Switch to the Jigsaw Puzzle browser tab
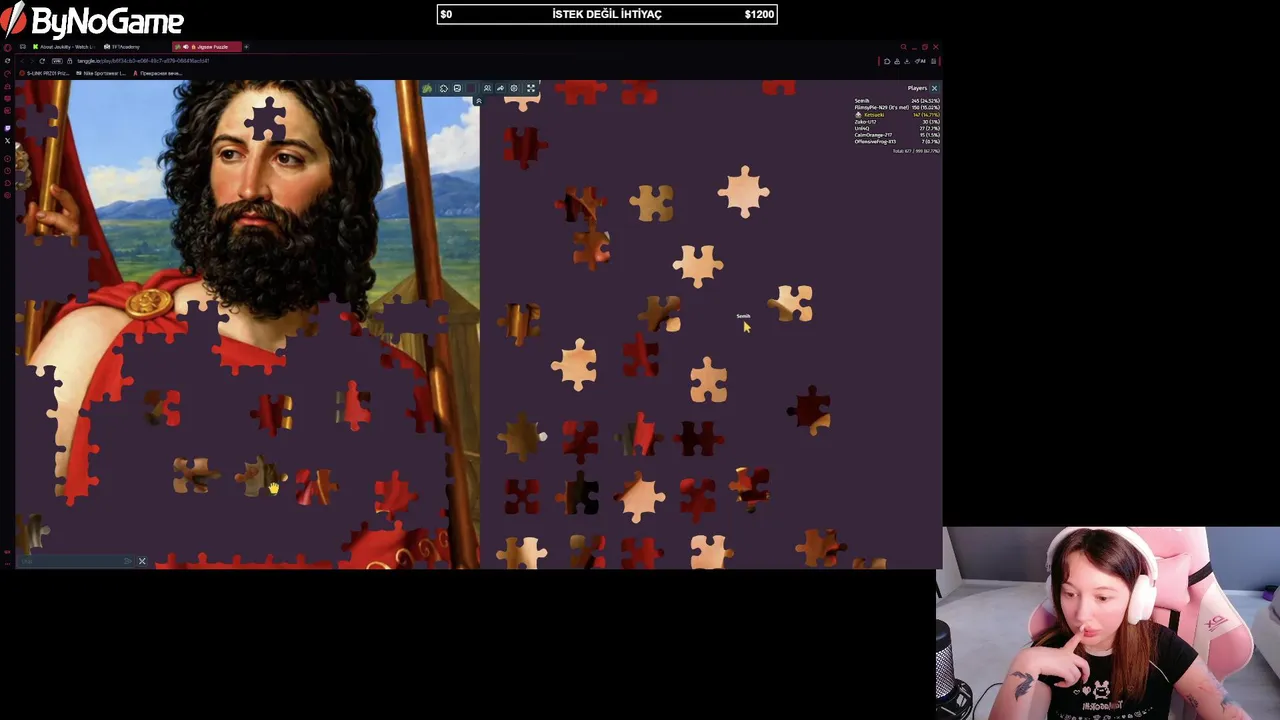This screenshot has height=720, width=1280. coord(207,47)
